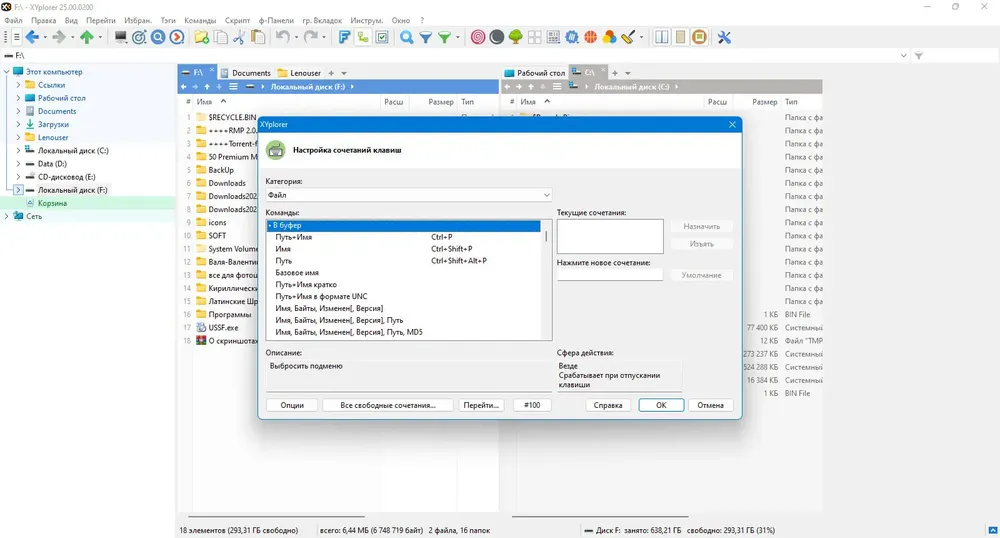The image size is (1000, 538).
Task: Select the Базовое имя command row
Action: coord(404,273)
